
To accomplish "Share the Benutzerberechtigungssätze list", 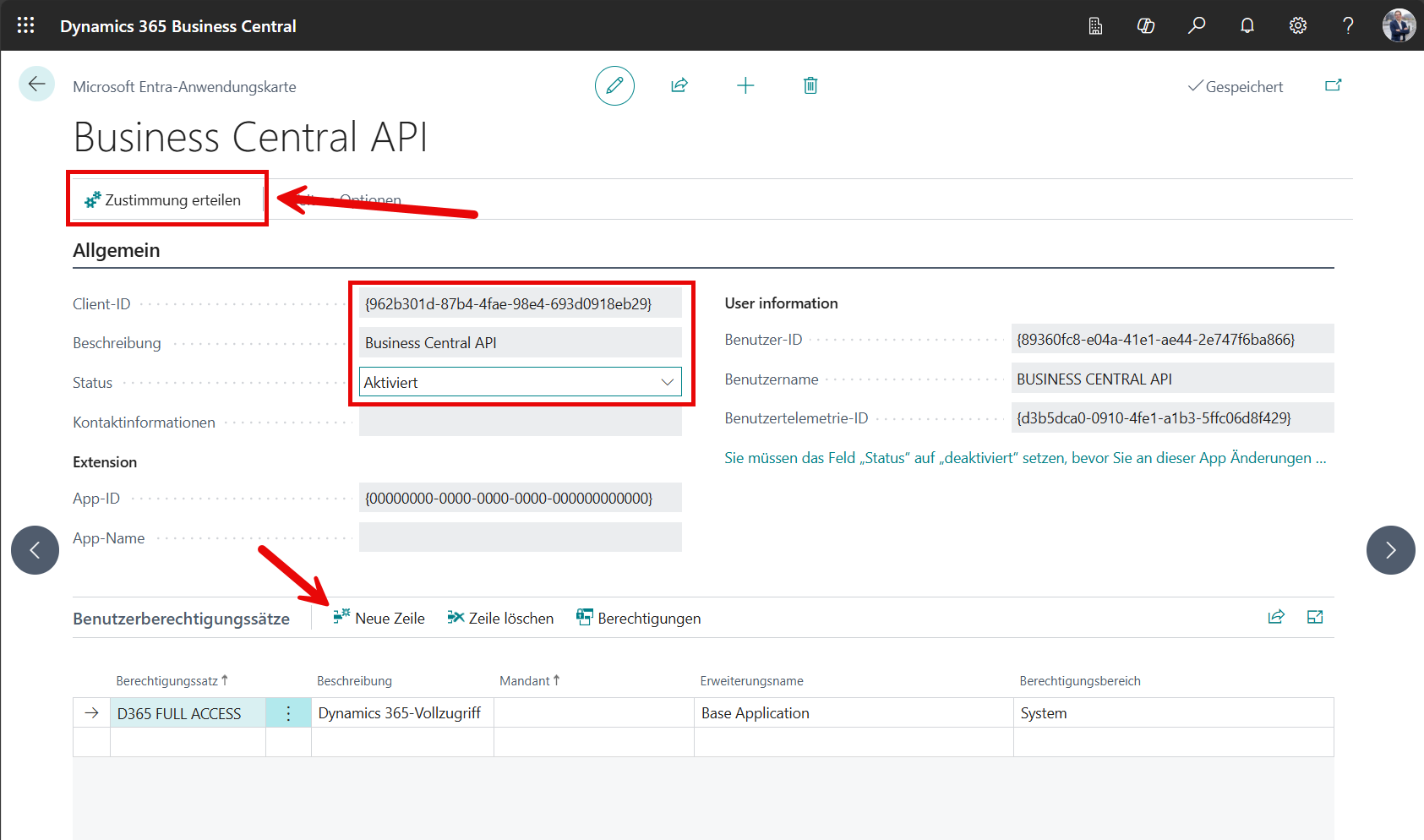I will click(1276, 617).
